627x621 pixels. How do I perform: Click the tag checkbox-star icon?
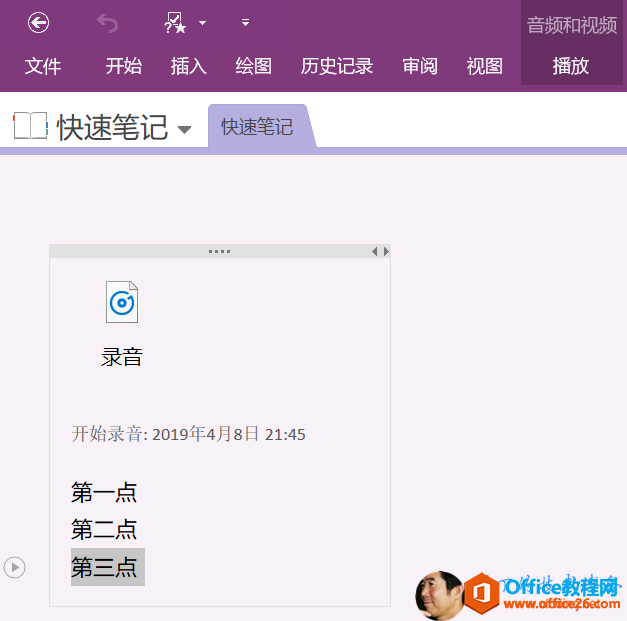coord(175,22)
